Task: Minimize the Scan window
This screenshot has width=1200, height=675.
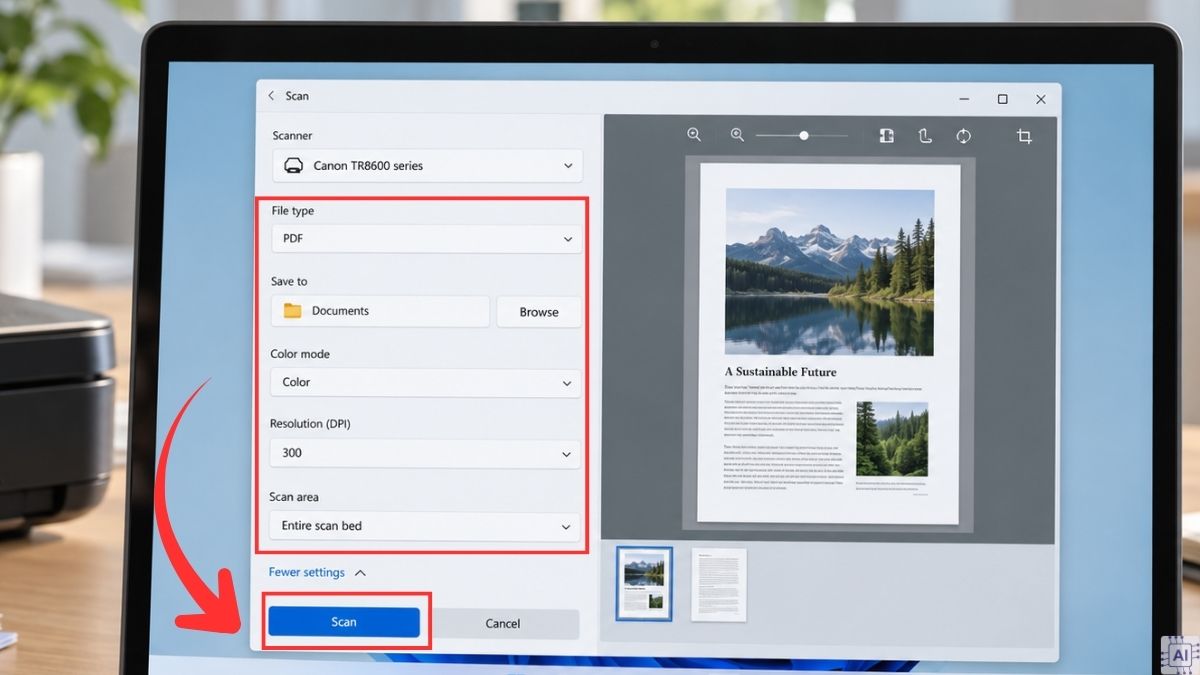Action: click(964, 99)
